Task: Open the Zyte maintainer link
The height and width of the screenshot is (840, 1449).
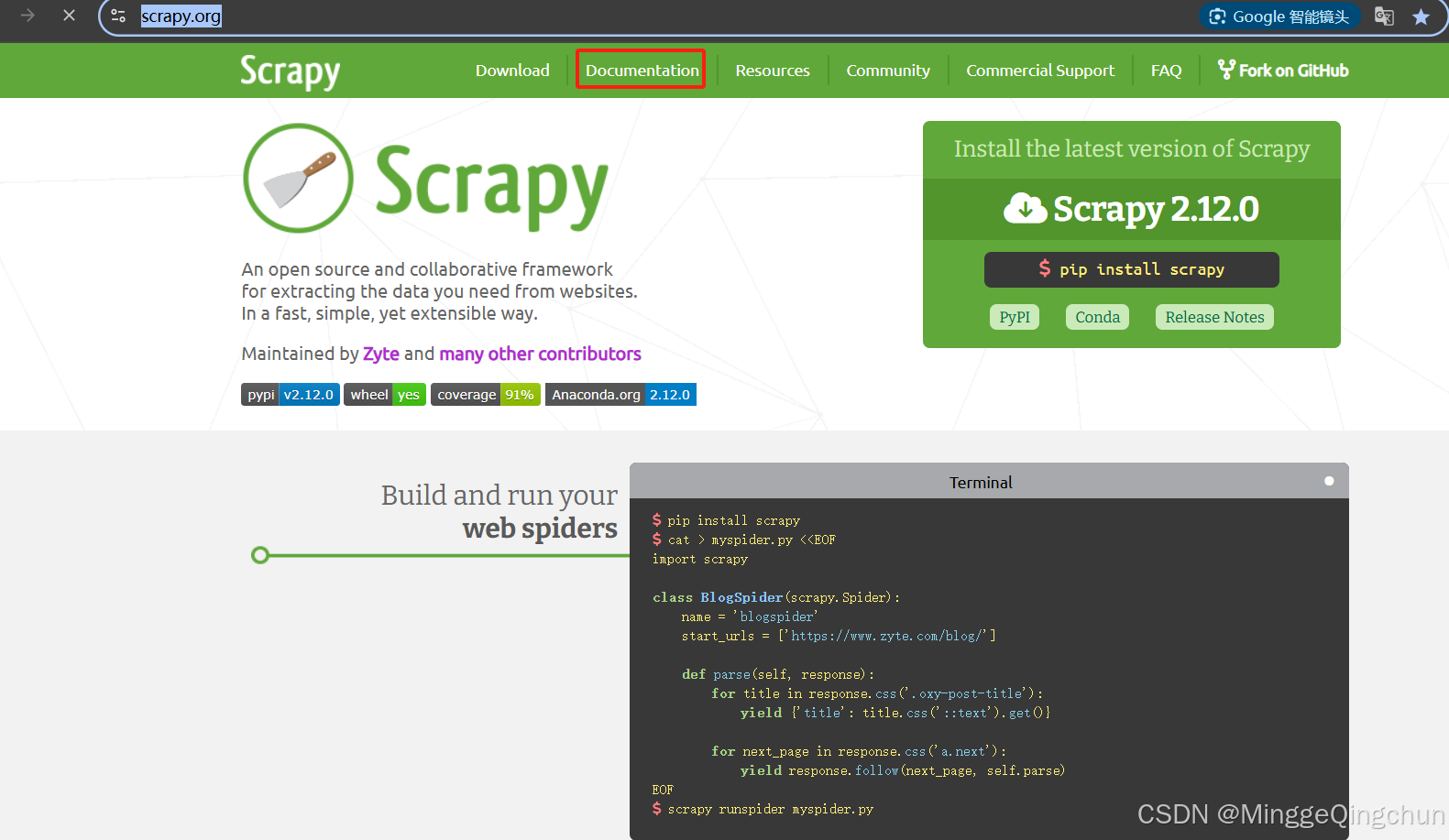Action: click(x=381, y=354)
